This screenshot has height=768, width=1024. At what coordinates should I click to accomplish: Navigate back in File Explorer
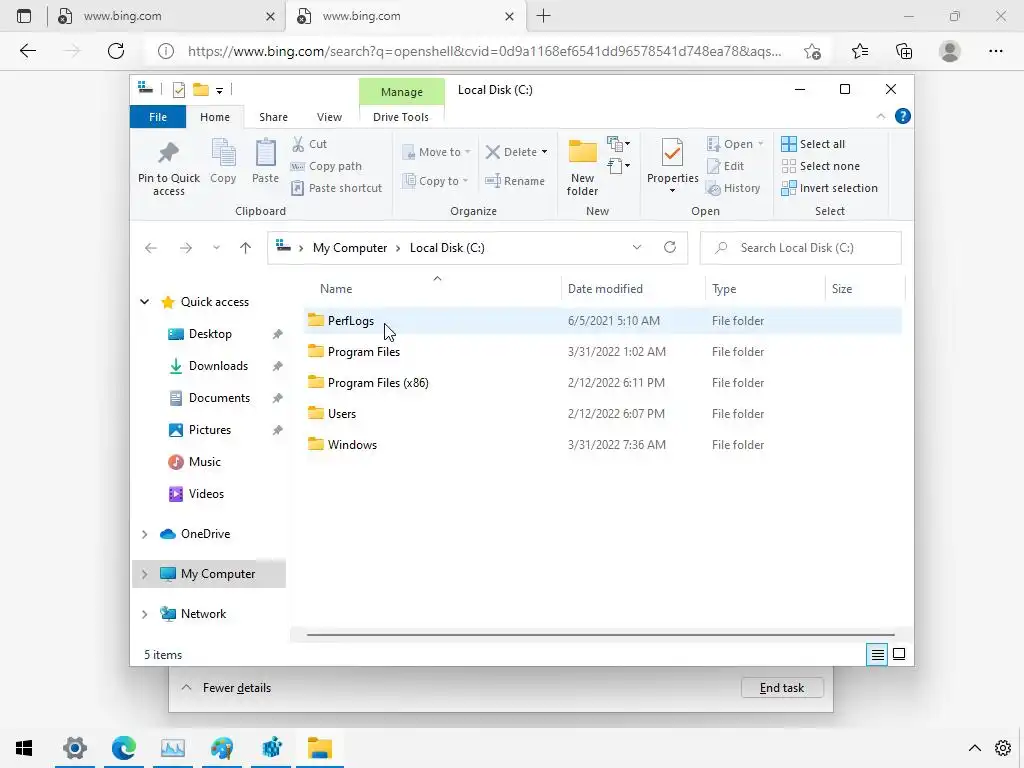tap(151, 248)
